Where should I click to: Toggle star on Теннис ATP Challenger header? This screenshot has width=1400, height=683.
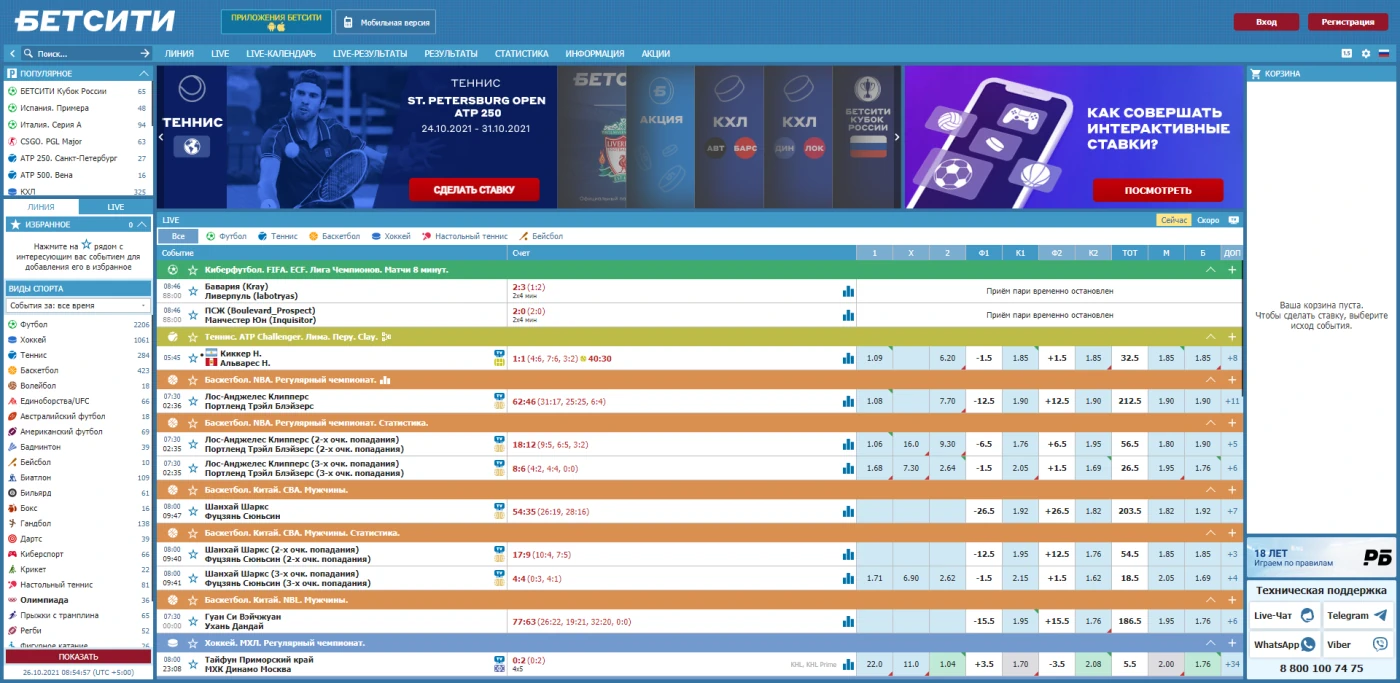click(x=193, y=337)
